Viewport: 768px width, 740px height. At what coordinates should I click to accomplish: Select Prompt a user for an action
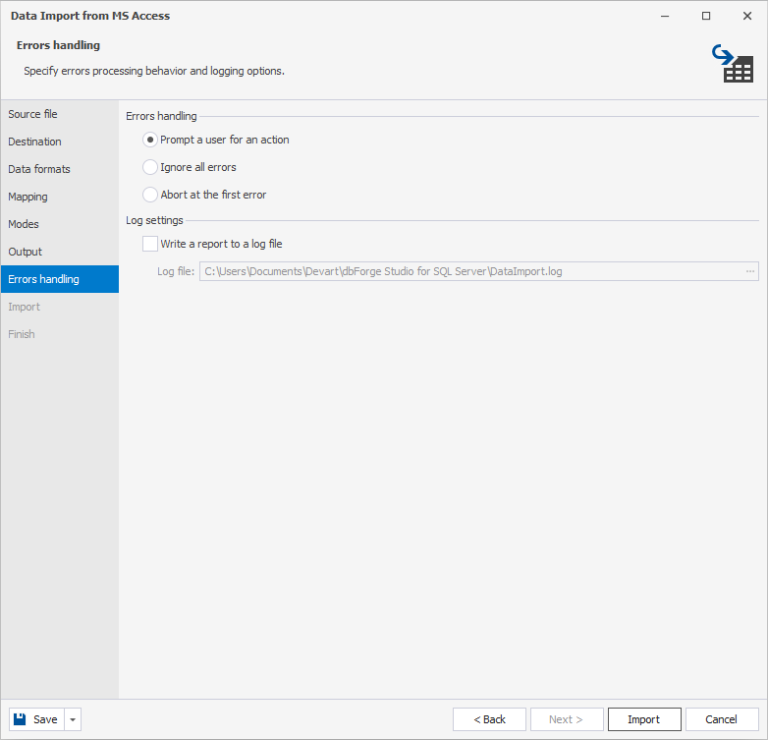[151, 140]
